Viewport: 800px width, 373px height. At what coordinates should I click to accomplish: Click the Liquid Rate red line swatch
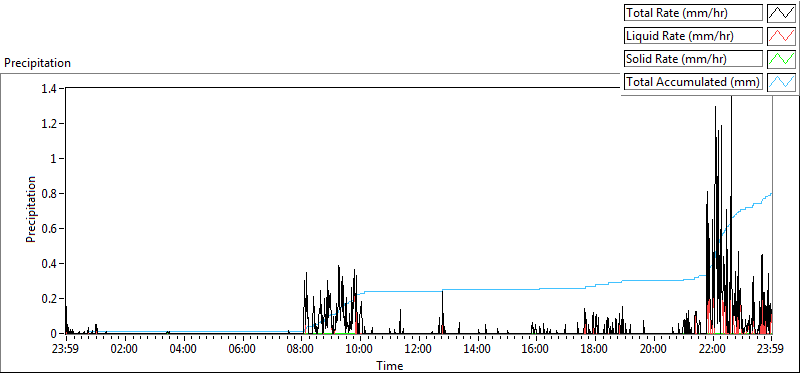[x=781, y=36]
